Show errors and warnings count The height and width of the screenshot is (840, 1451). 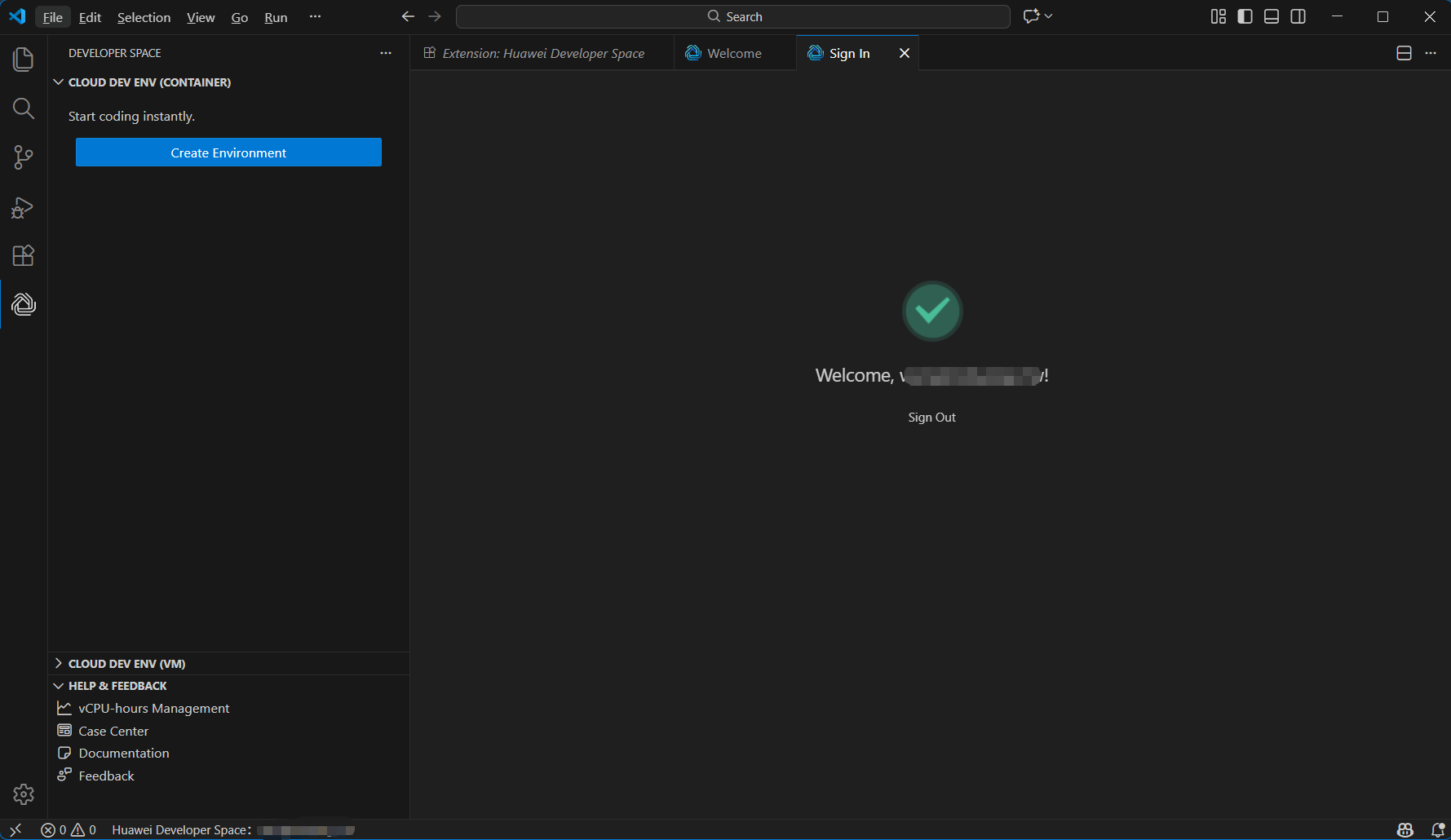click(69, 829)
